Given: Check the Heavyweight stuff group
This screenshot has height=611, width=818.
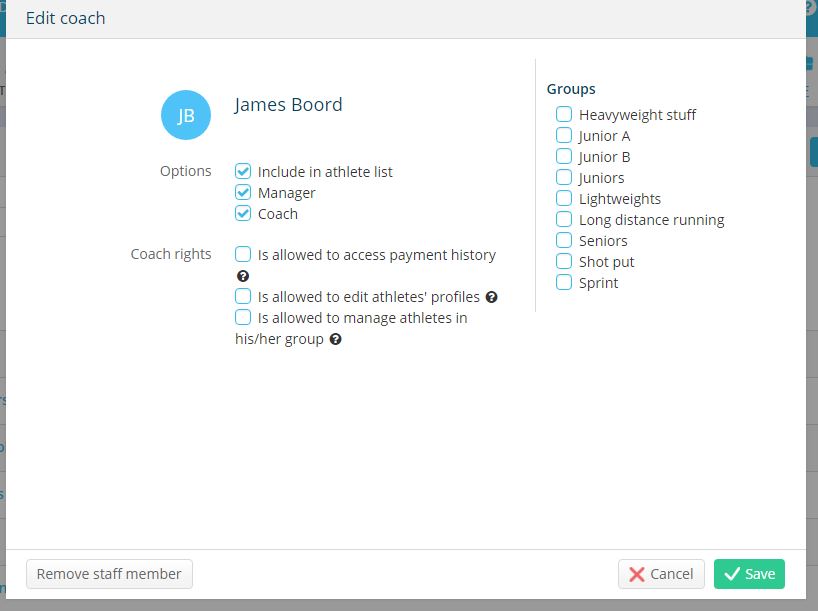Looking at the screenshot, I should tap(564, 114).
